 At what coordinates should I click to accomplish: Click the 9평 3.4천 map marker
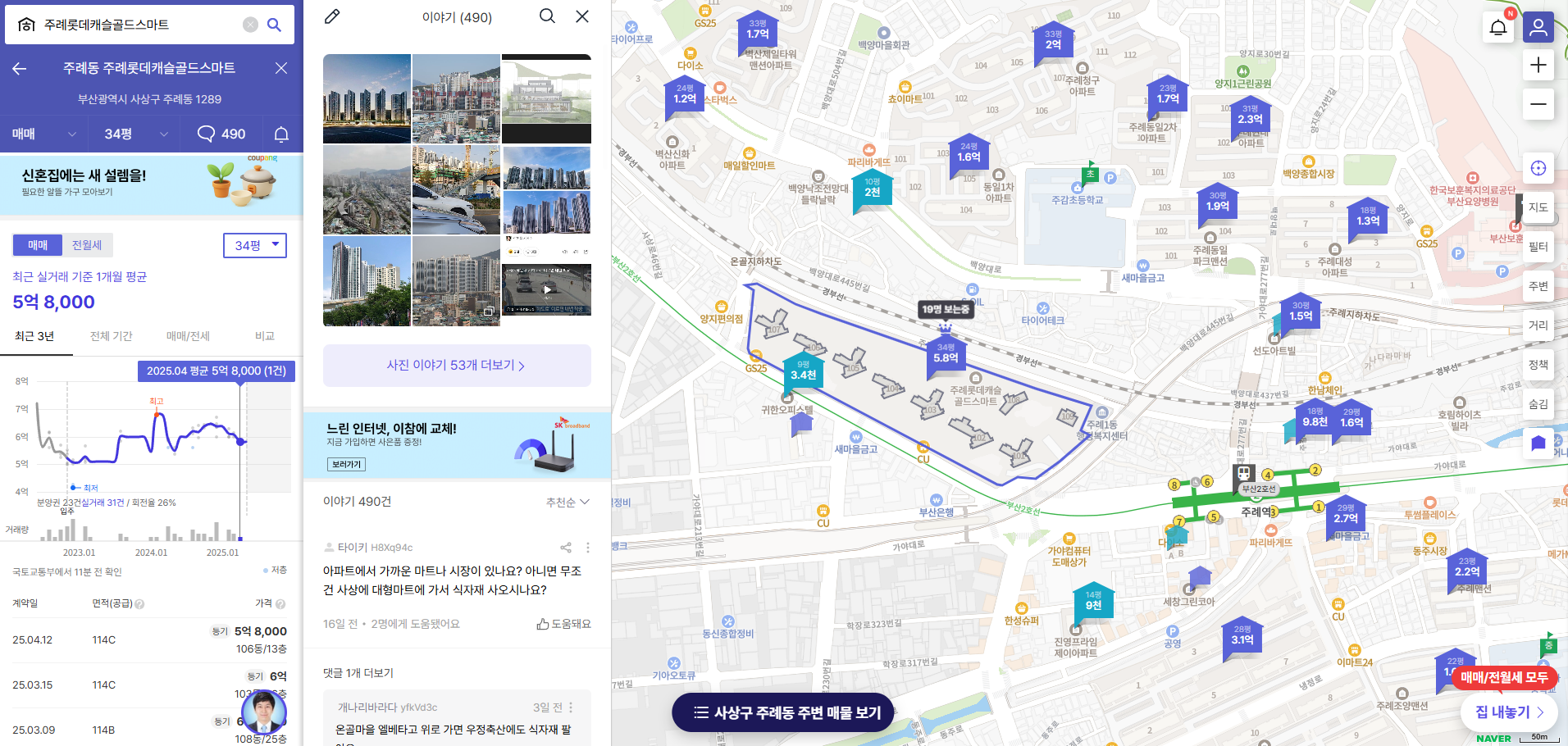tap(804, 371)
